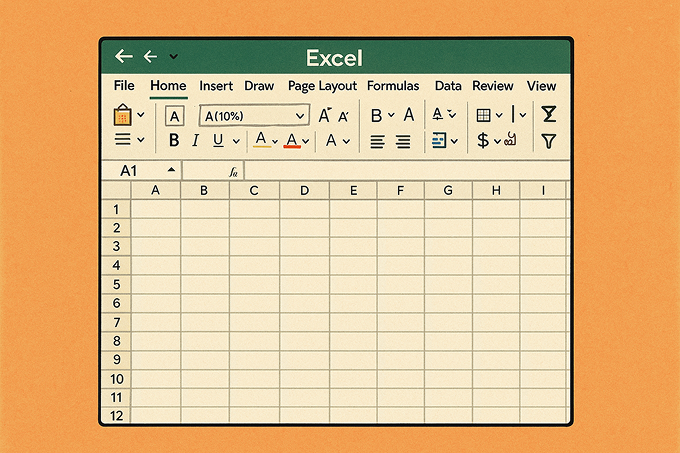Open the File tab
This screenshot has height=453, width=680.
pos(124,85)
